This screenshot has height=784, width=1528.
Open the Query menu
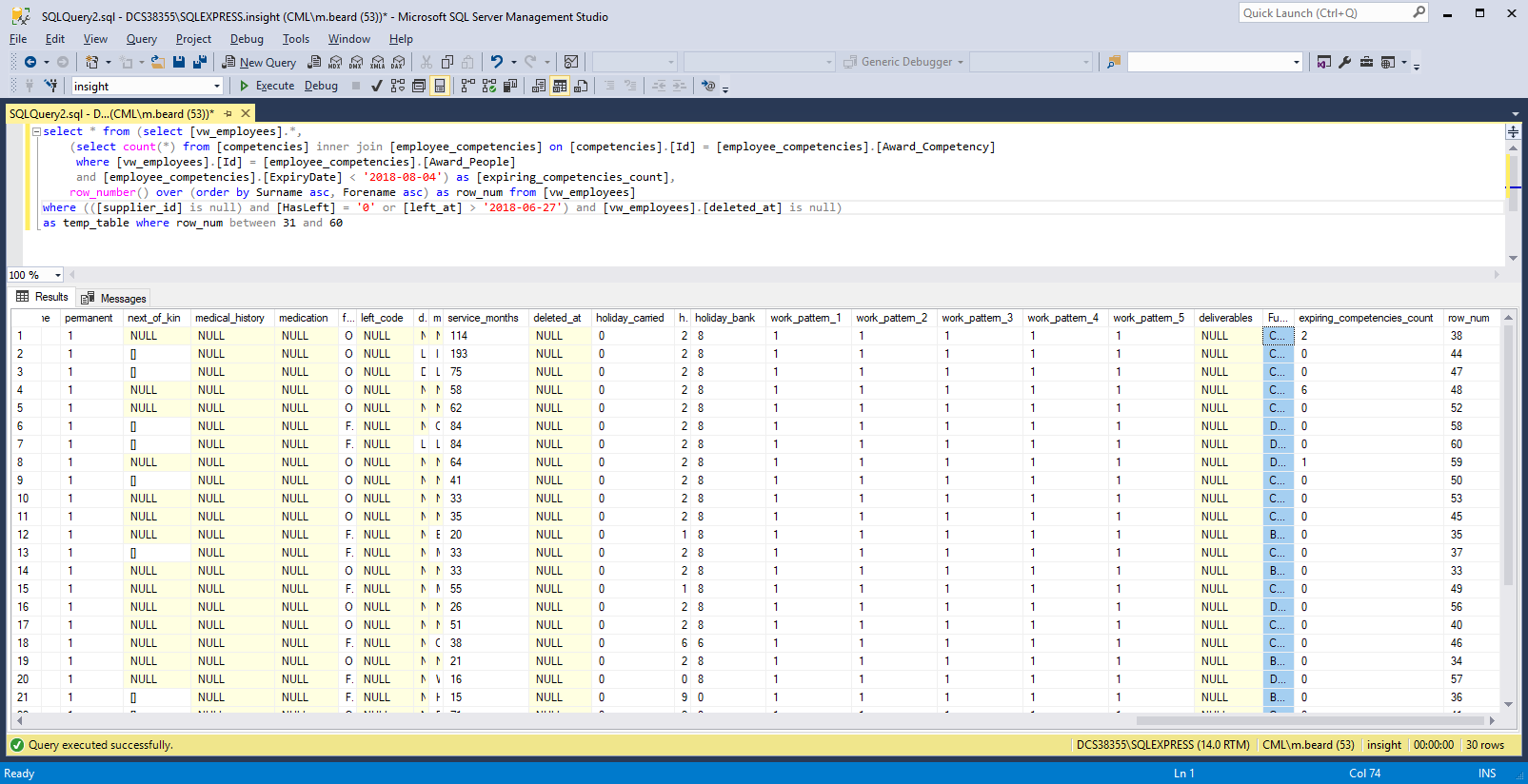coord(141,39)
